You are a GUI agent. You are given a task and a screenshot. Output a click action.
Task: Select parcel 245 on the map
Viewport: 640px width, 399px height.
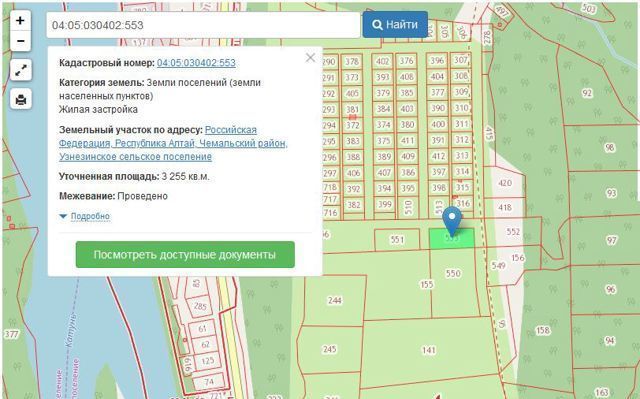tap(329, 349)
